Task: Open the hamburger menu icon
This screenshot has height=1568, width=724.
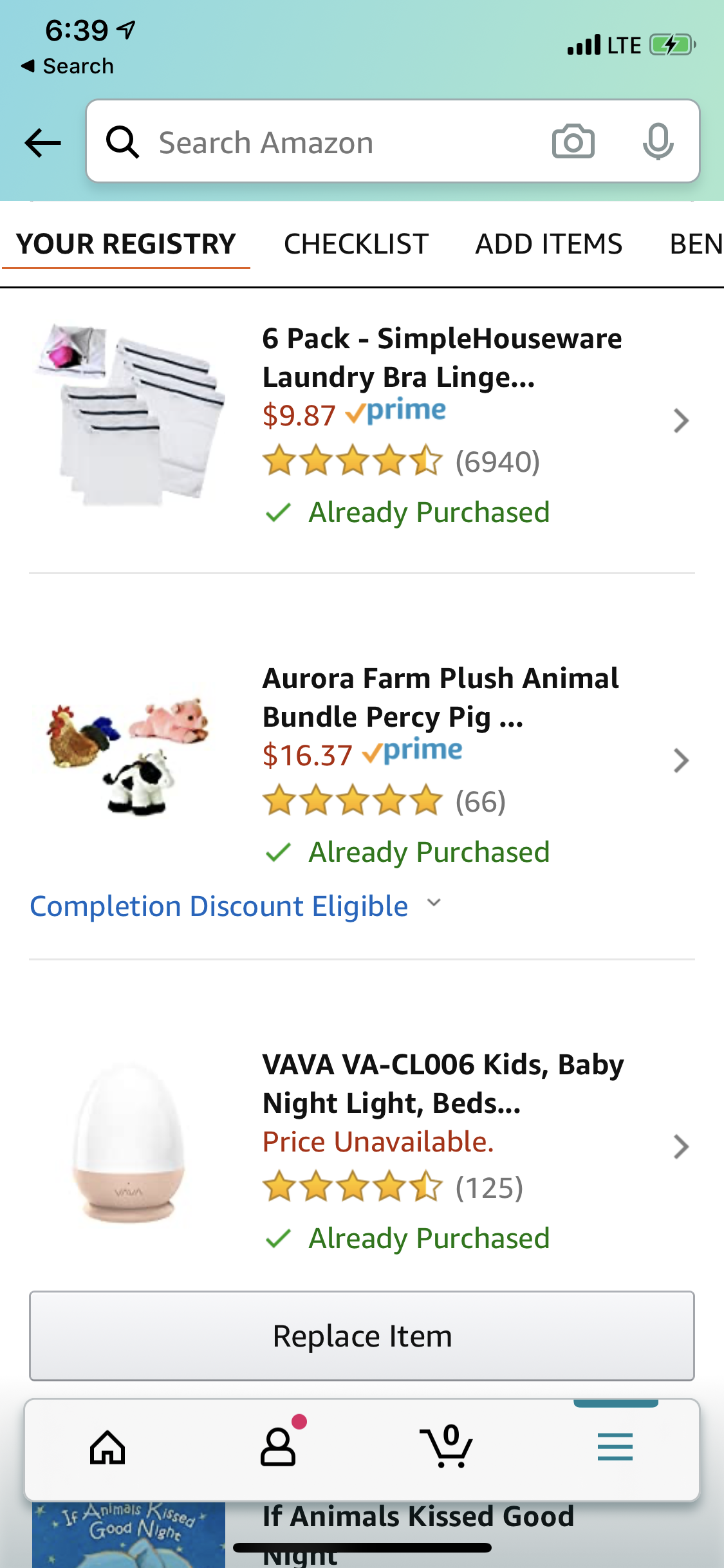Action: 615,1448
